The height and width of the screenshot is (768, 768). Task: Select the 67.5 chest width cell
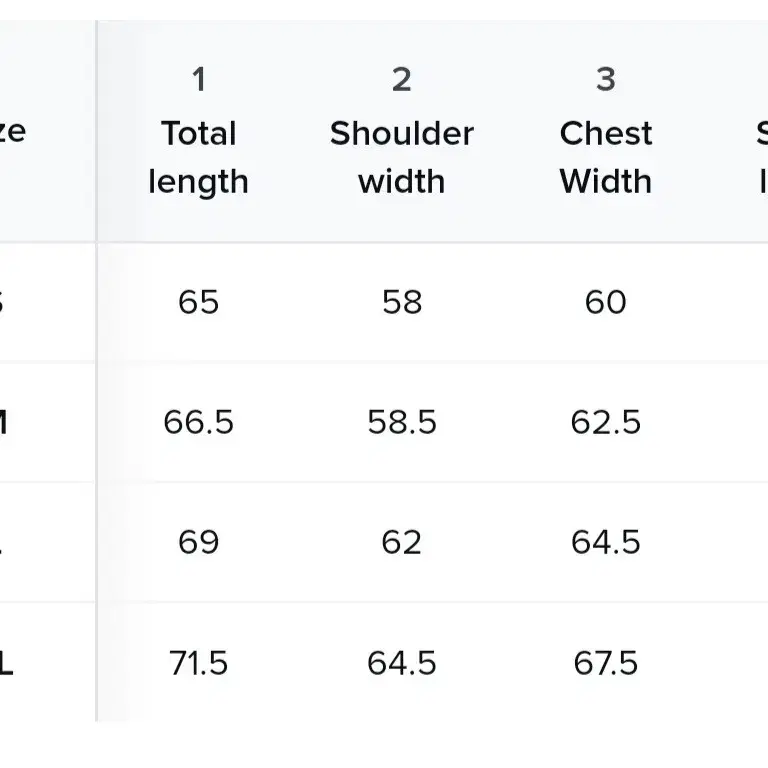(x=606, y=663)
